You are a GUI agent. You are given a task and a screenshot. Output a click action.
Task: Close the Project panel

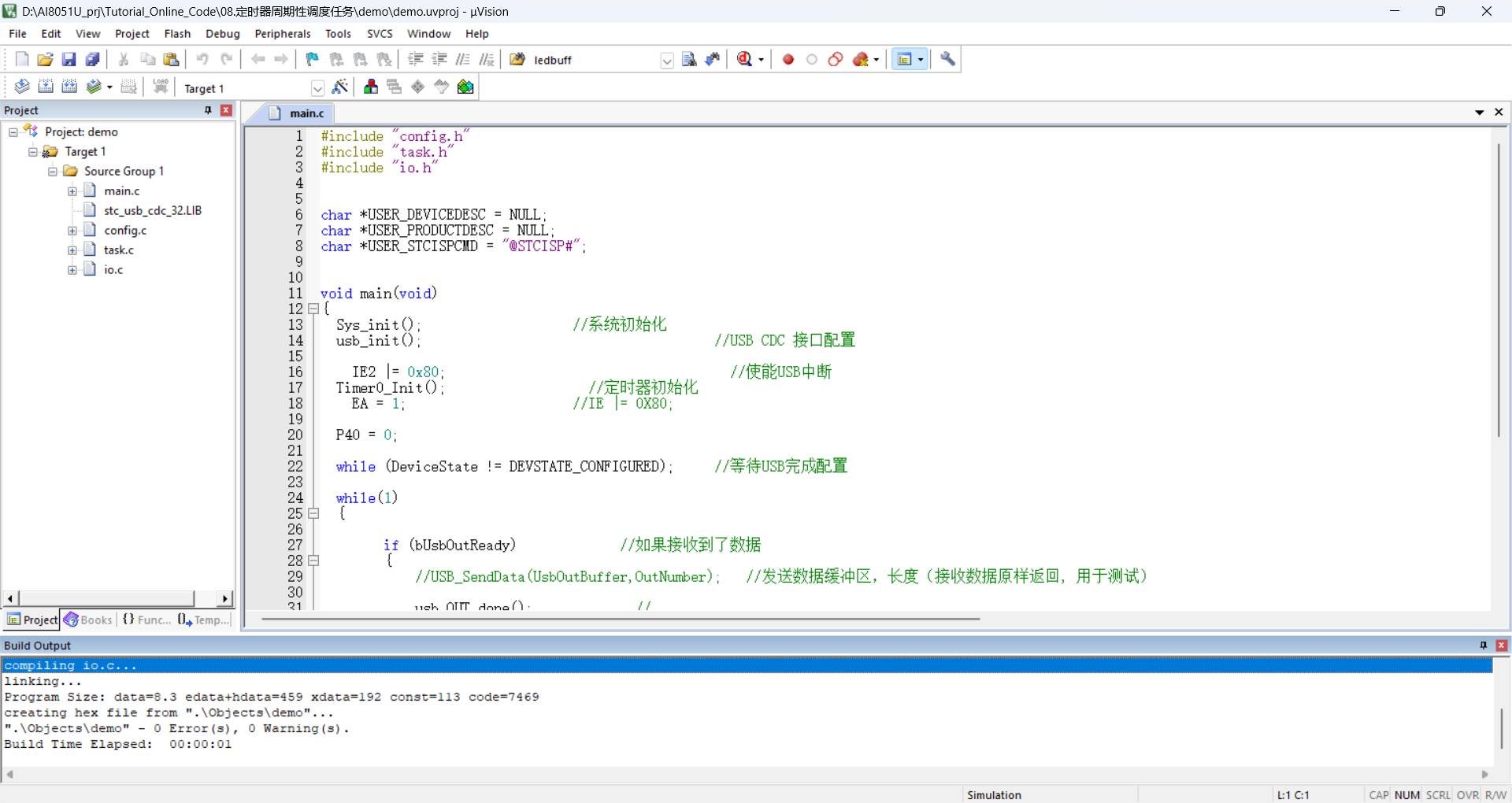(x=226, y=110)
